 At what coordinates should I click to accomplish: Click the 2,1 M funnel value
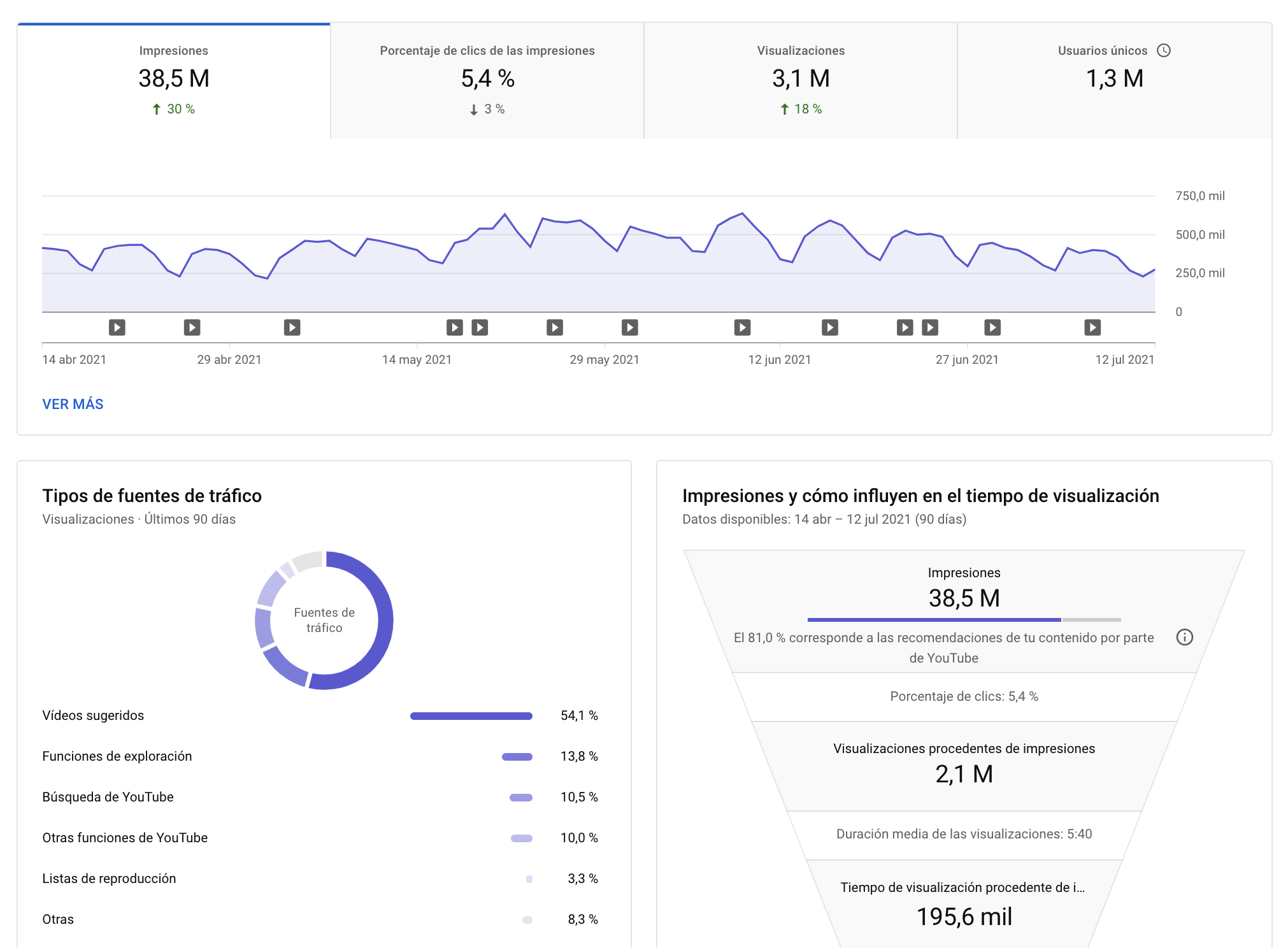(x=964, y=774)
